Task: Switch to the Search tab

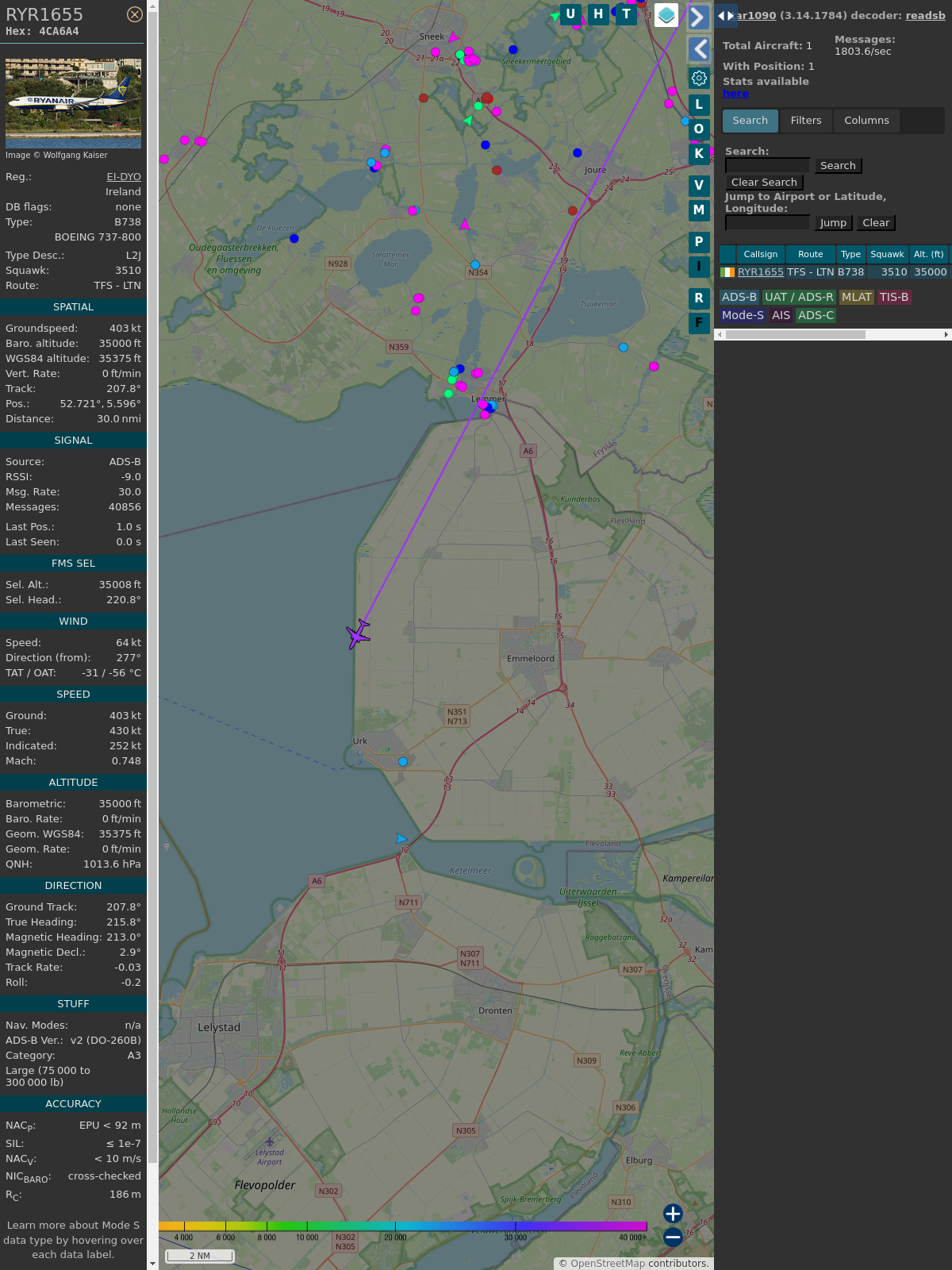Action: [750, 121]
